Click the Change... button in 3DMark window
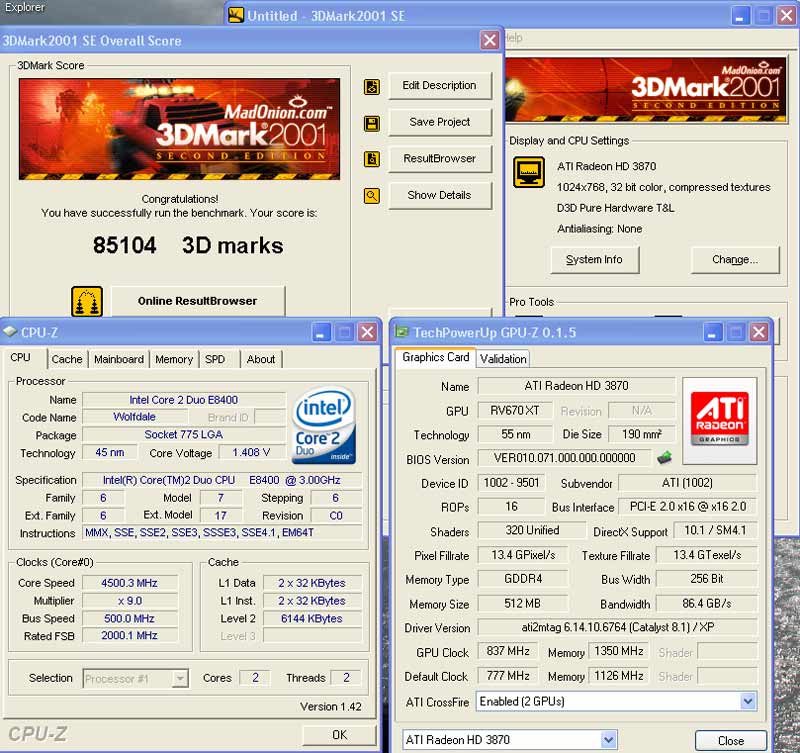Viewport: 800px width, 753px height. point(735,260)
